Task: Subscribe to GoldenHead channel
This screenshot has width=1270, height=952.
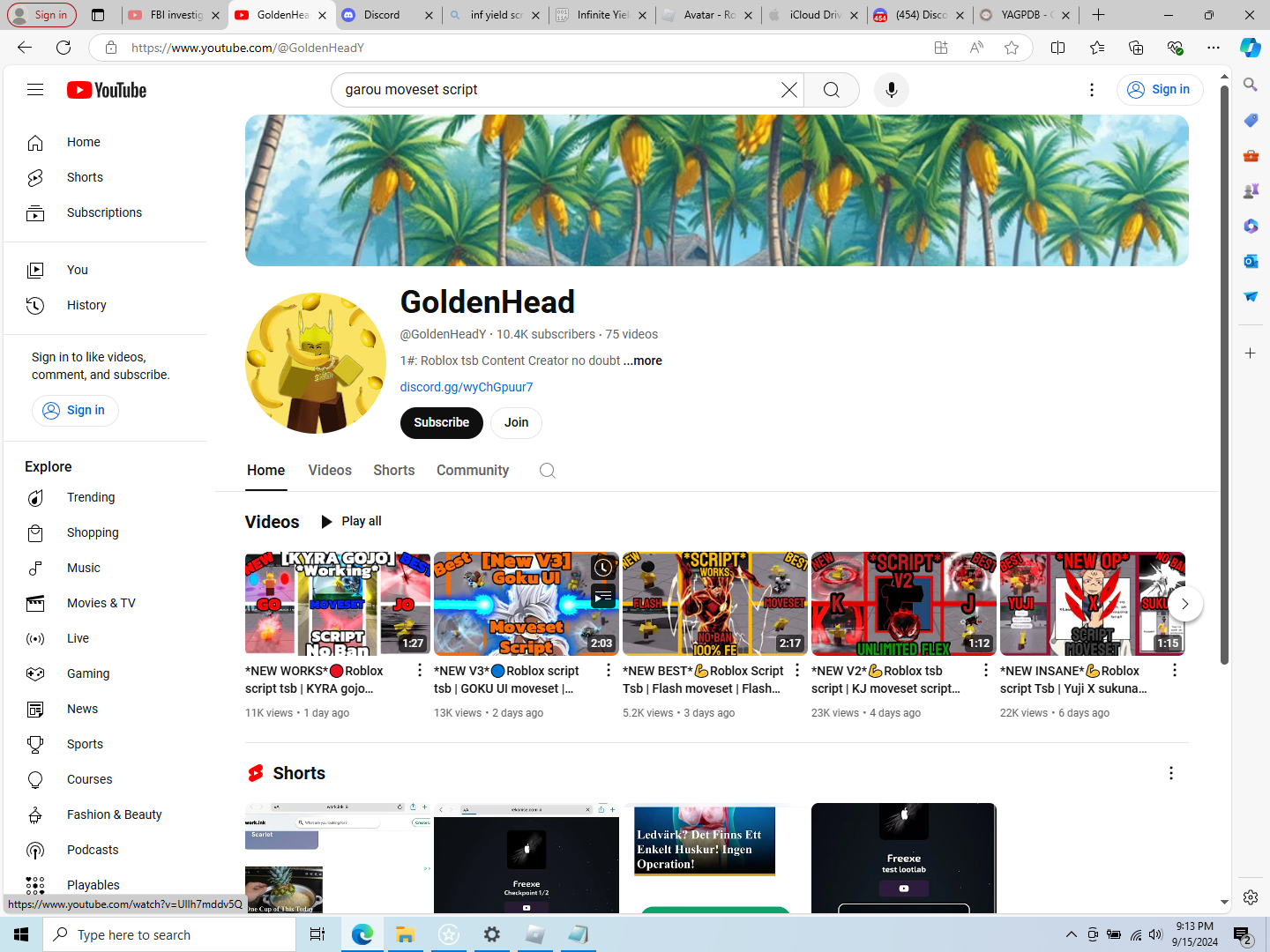Action: pos(442,422)
